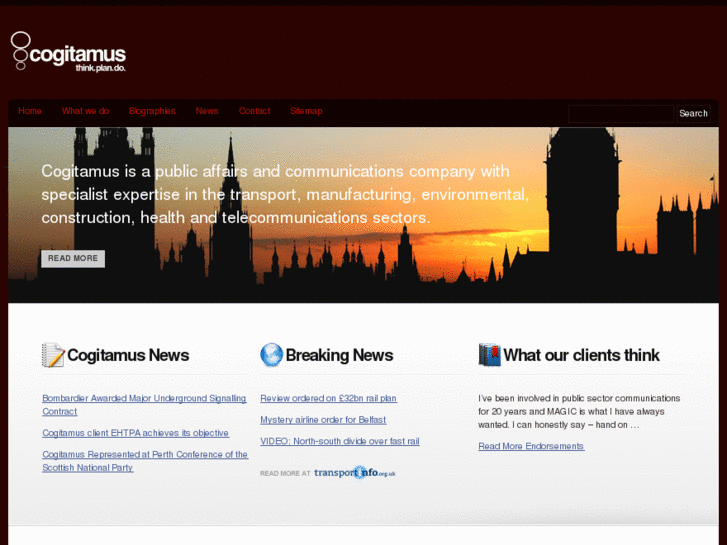Click the books icon beside client testimonials

tap(490, 355)
